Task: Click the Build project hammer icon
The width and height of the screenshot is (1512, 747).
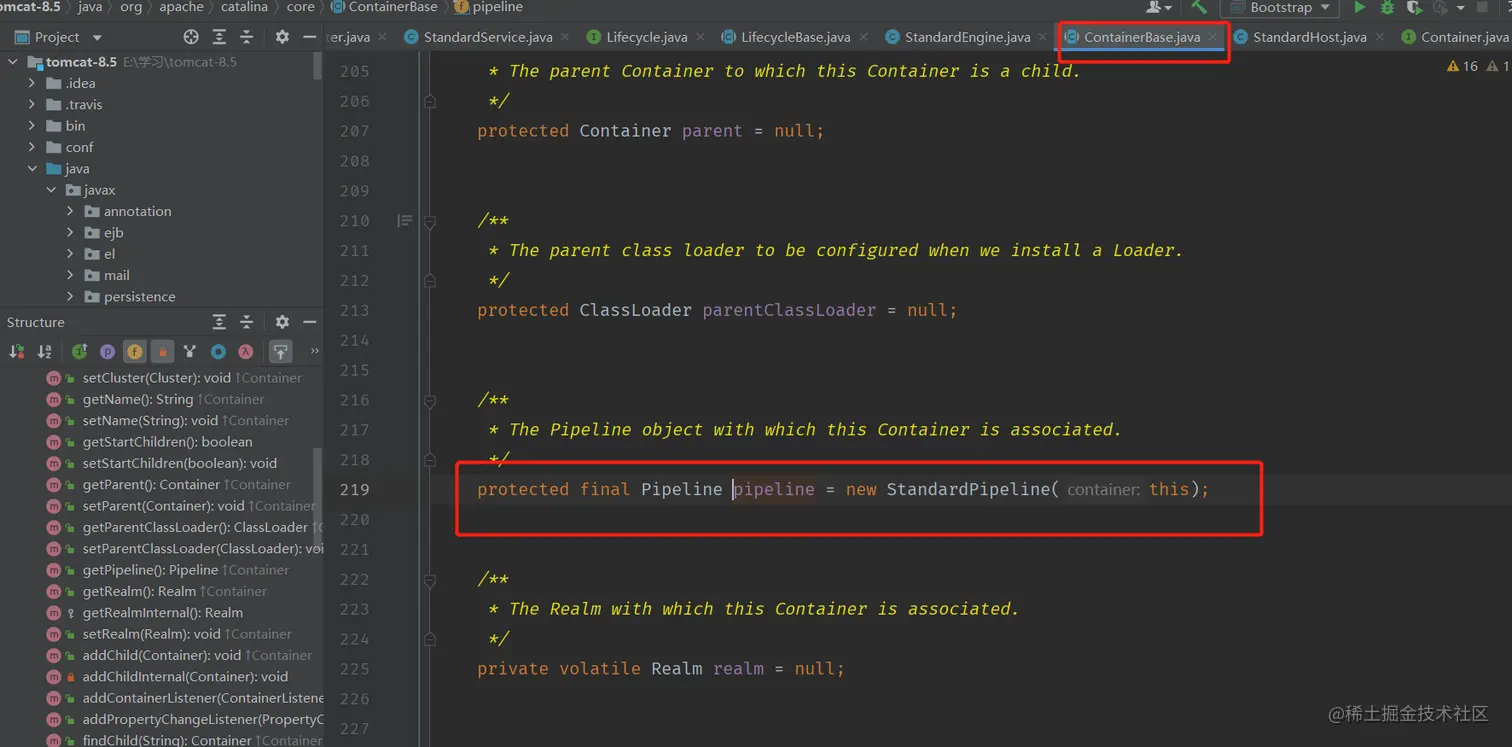Action: pyautogui.click(x=1198, y=7)
